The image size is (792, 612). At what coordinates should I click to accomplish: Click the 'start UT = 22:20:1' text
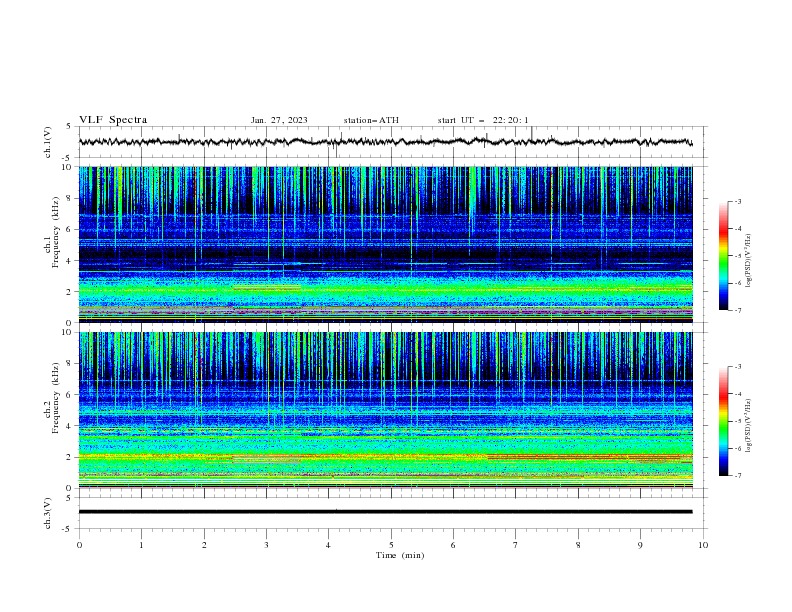coord(483,120)
